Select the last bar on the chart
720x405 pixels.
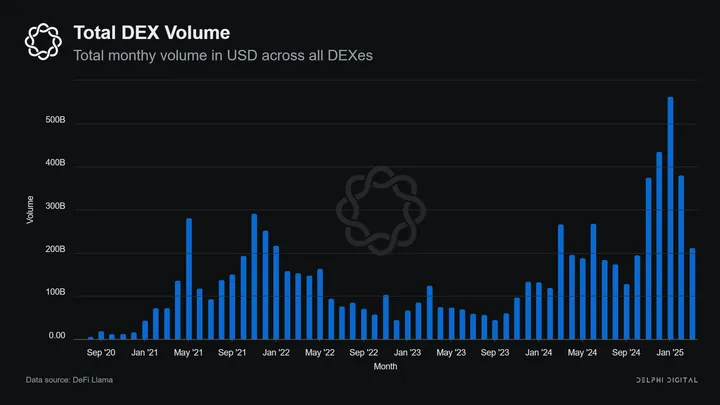coord(692,293)
